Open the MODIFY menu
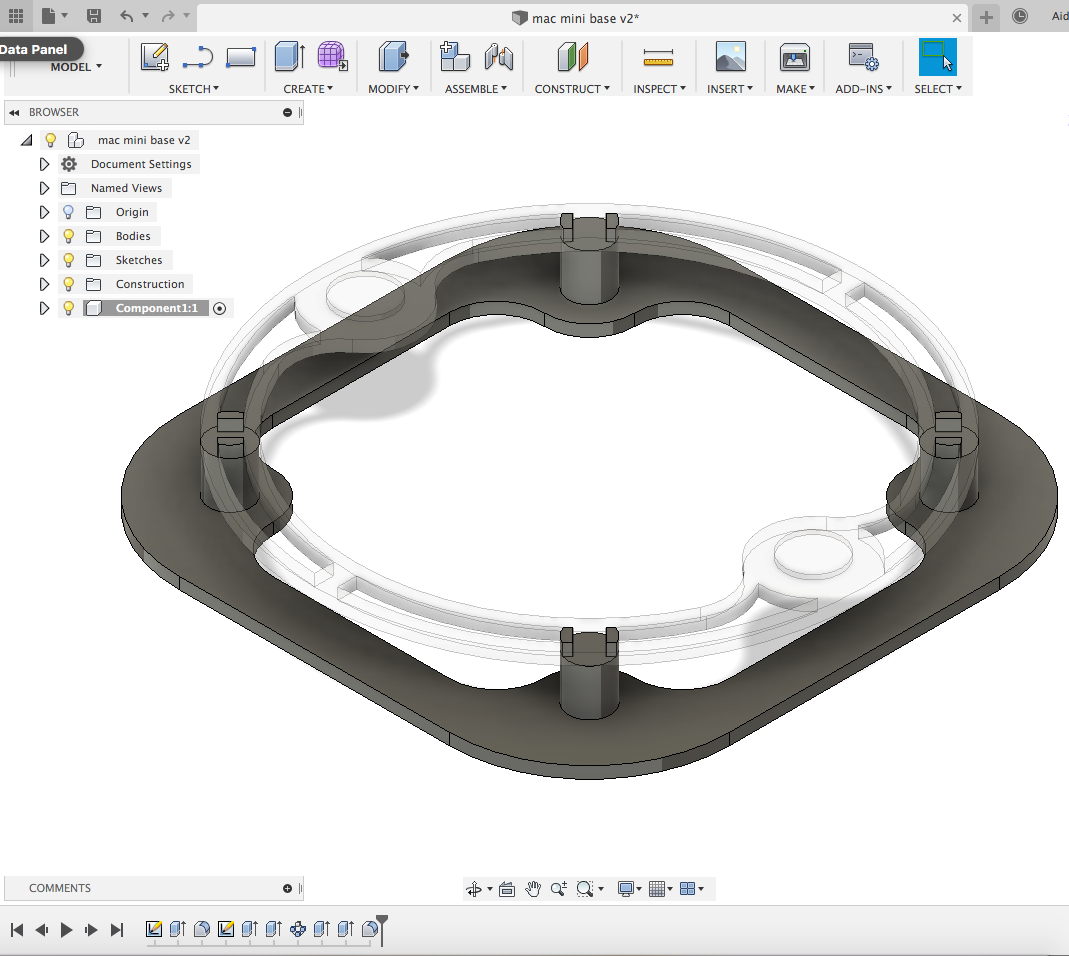Viewport: 1069px width, 956px height. tap(393, 89)
